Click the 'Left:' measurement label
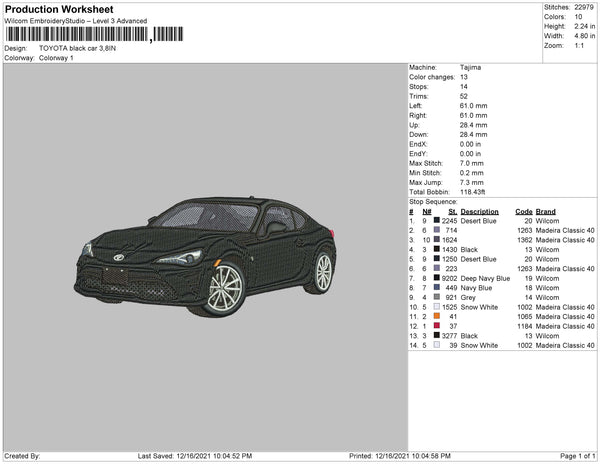The image size is (600, 464). pos(415,106)
